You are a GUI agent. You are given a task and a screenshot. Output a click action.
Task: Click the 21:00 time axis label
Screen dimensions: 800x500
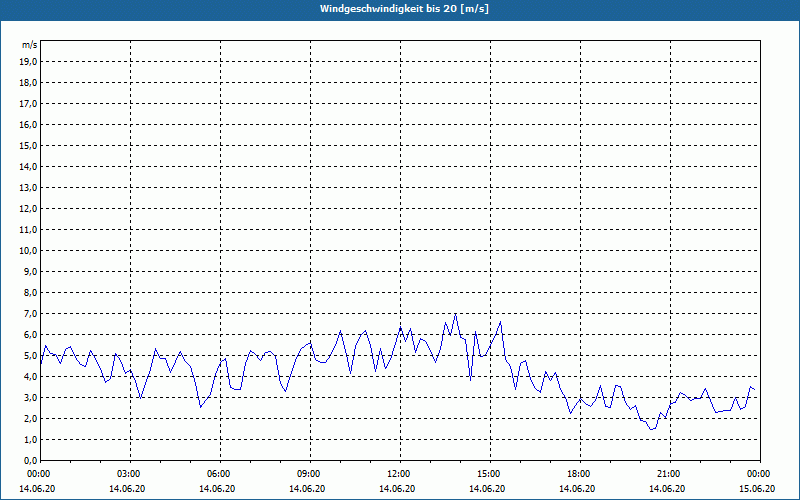point(670,474)
